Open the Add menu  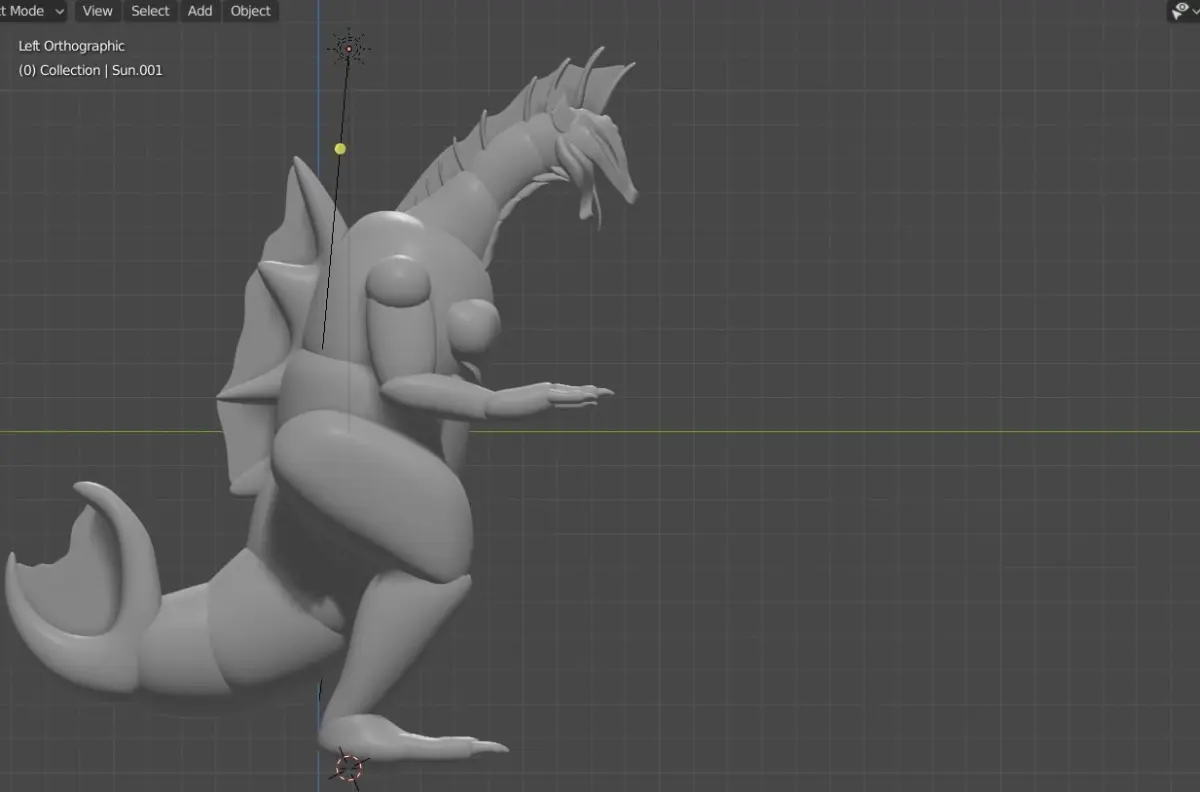(200, 11)
